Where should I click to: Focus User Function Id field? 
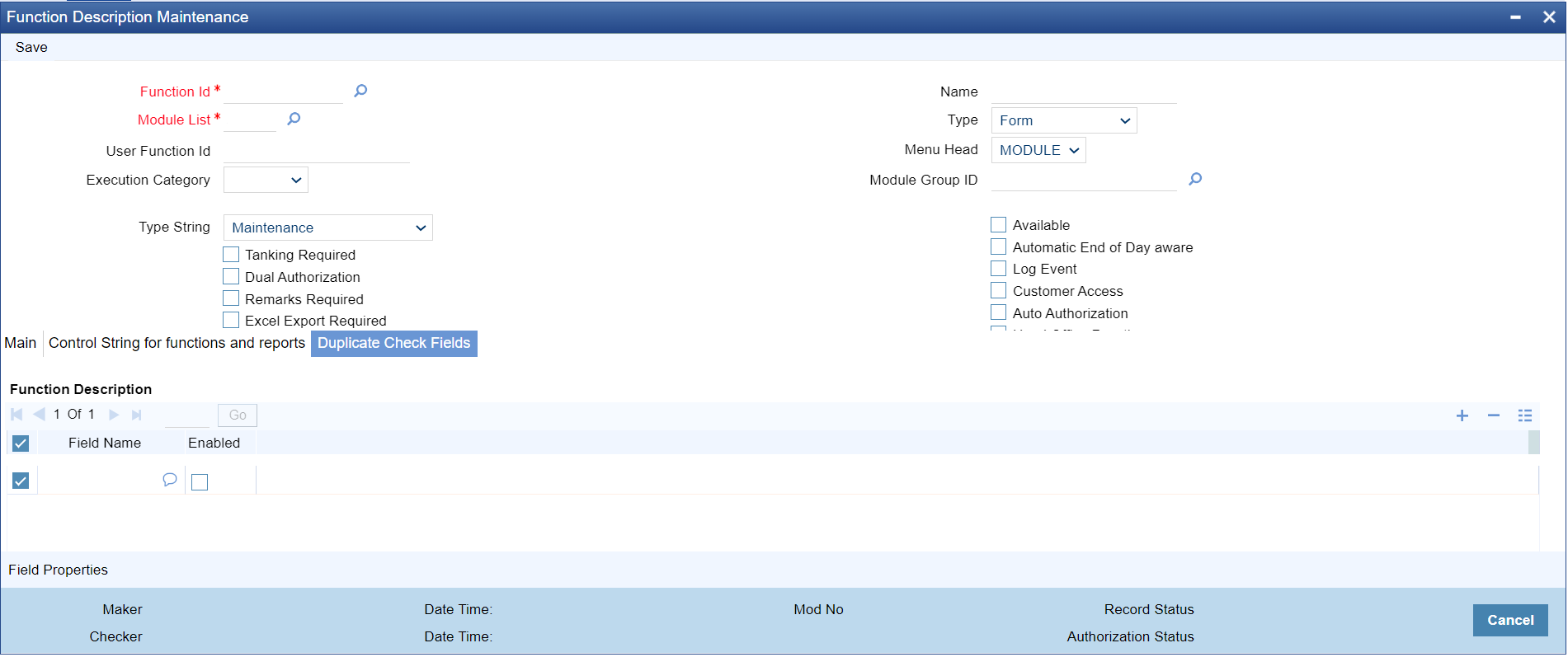point(317,151)
